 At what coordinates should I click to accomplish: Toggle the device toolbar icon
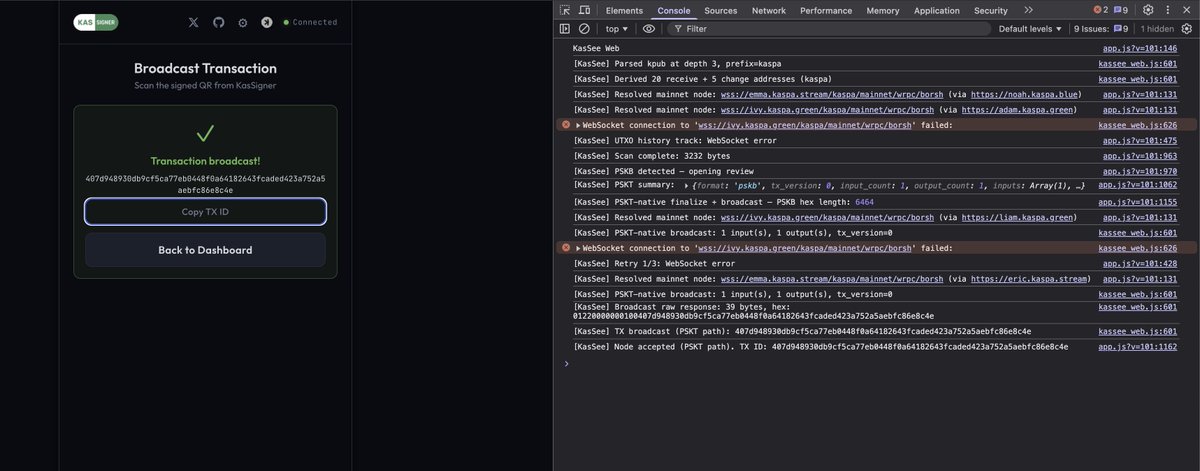(584, 10)
